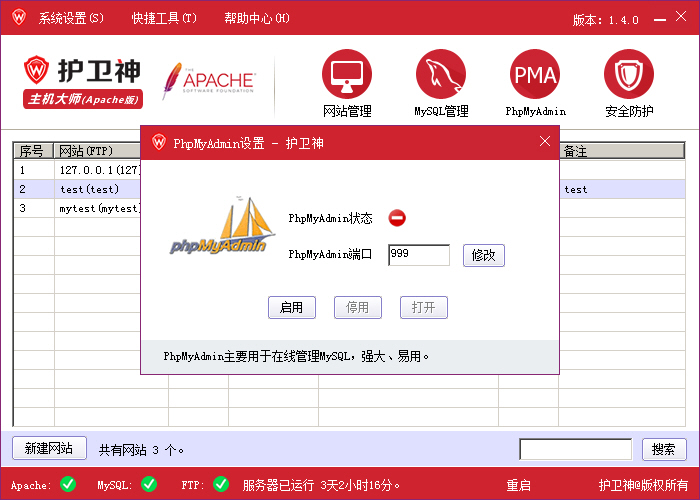Screen dimensions: 700x500
Task: Click the Apache green check status icon
Action: (68, 484)
